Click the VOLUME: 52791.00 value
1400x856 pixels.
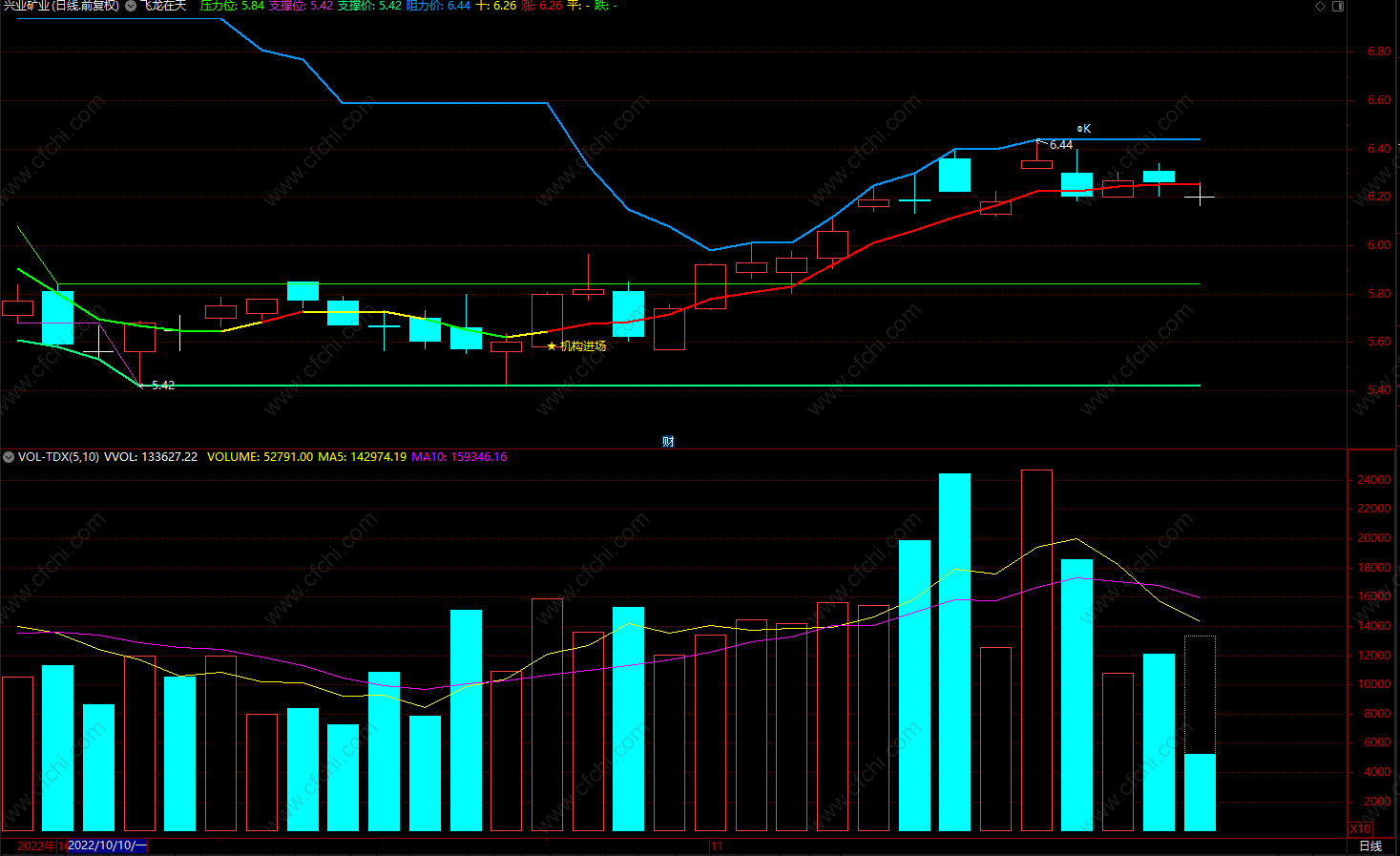260,457
